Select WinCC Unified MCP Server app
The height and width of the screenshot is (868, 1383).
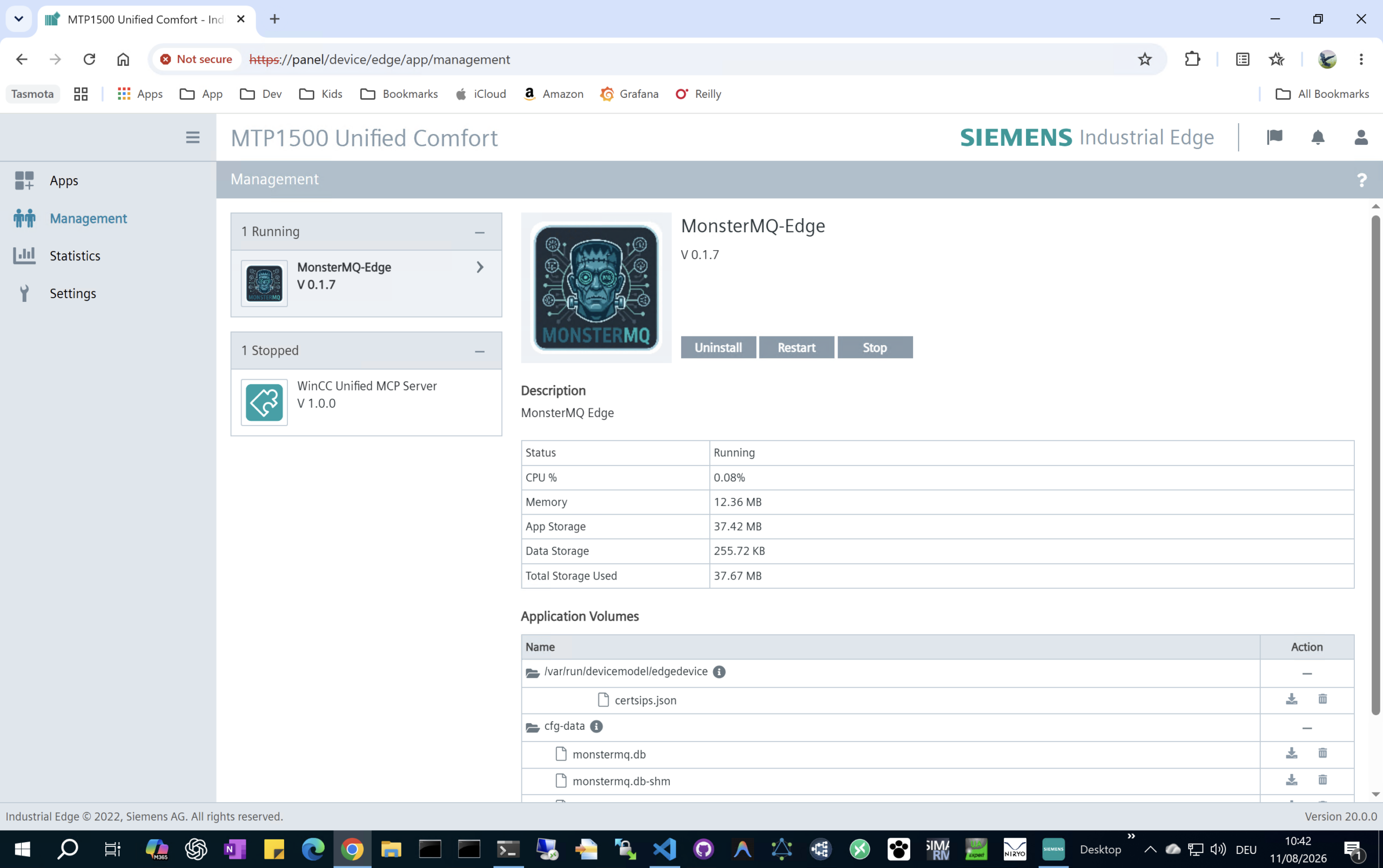tap(366, 402)
